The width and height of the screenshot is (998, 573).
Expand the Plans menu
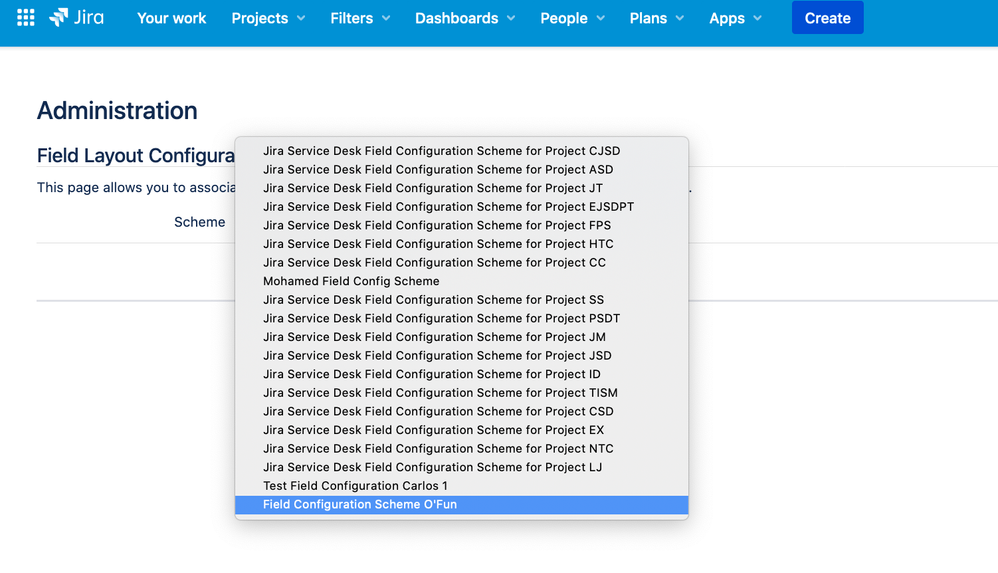(x=656, y=18)
